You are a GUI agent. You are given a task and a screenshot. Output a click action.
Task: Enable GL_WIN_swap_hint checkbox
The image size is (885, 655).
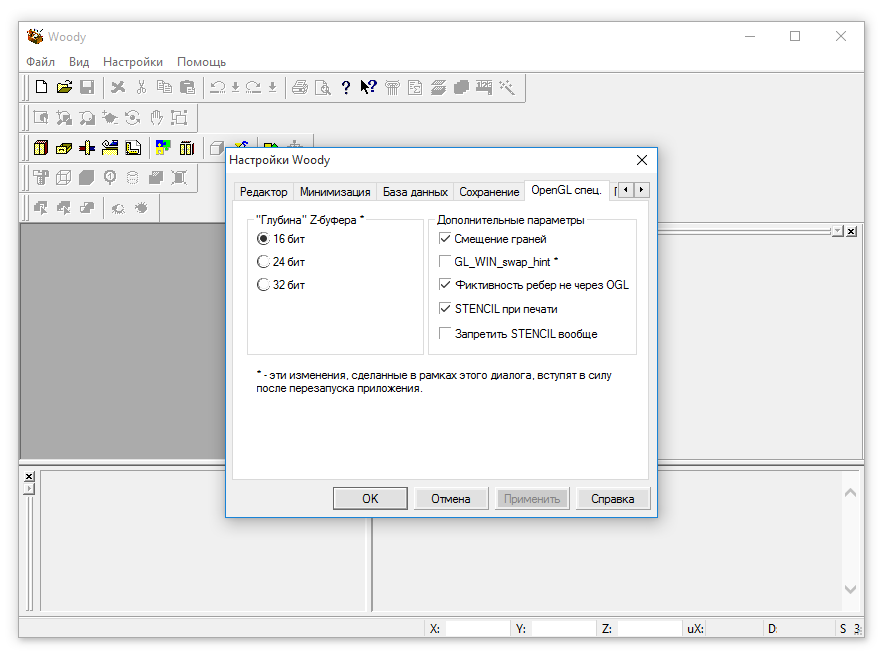pyautogui.click(x=498, y=262)
